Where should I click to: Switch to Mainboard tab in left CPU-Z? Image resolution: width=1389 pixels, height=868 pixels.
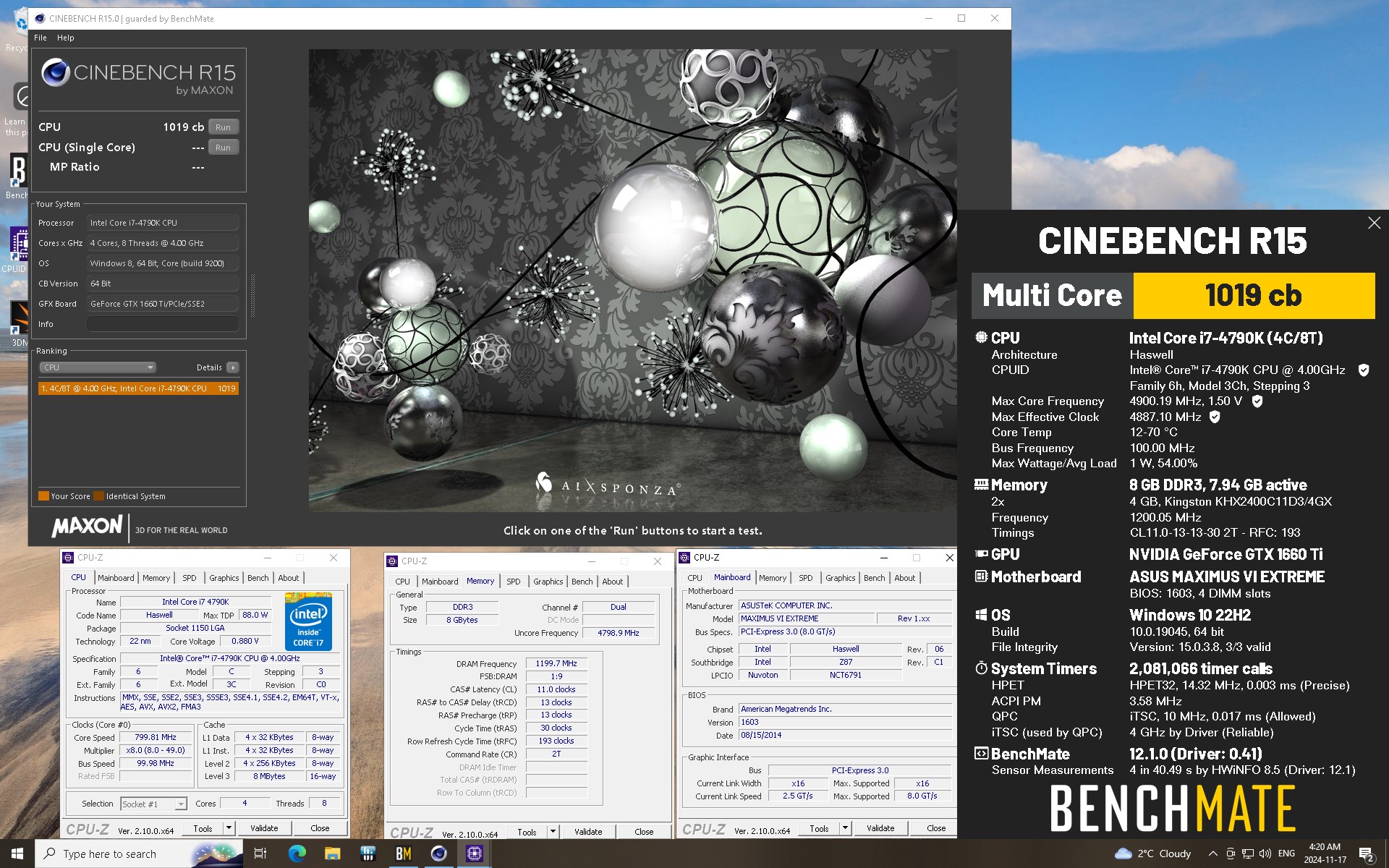pyautogui.click(x=116, y=578)
